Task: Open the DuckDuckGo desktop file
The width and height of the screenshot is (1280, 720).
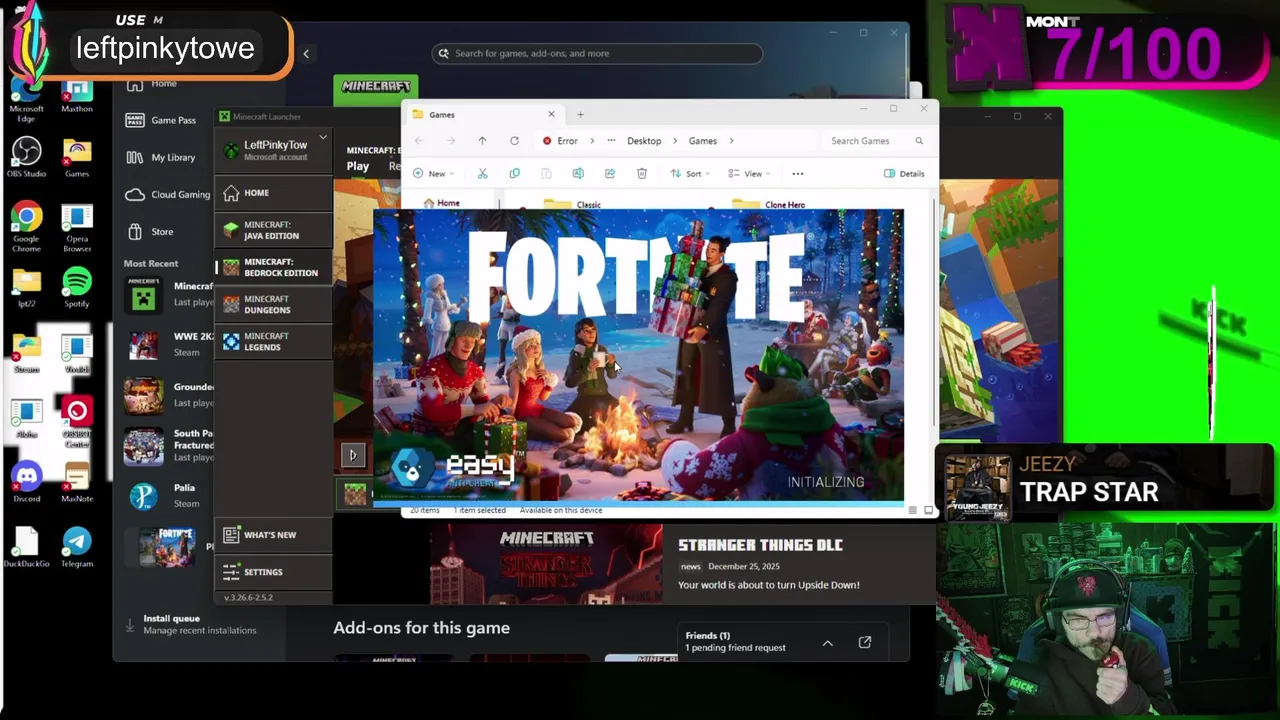Action: [27, 548]
